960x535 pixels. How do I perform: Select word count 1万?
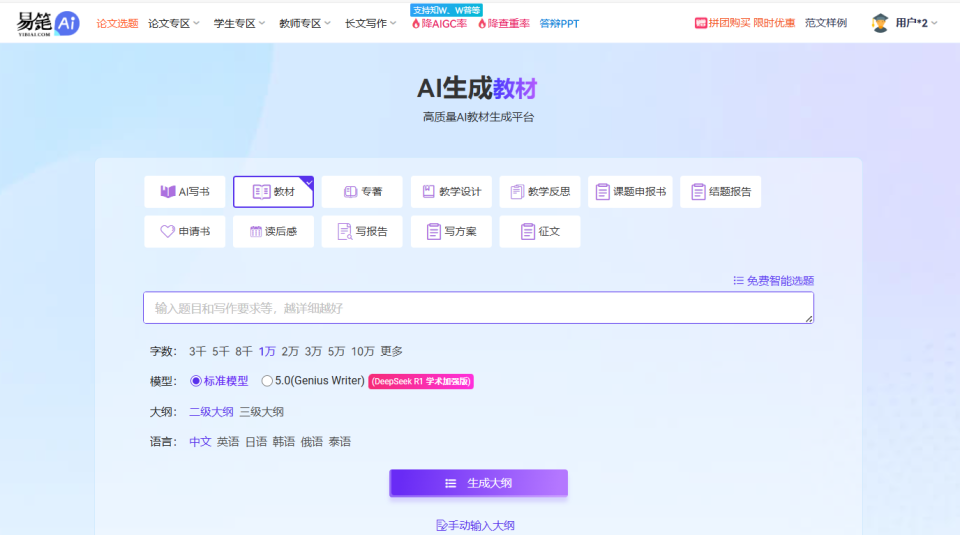[267, 351]
